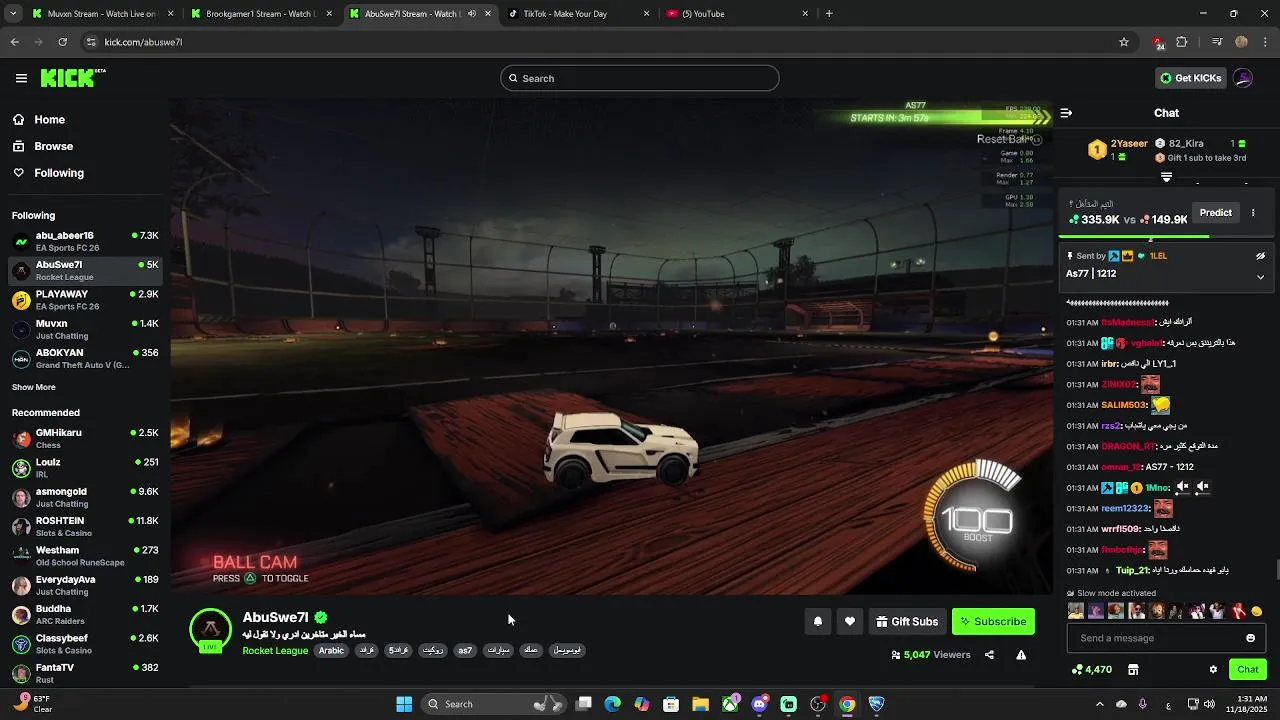Focus the Kick search field
1280x720 pixels.
tap(640, 78)
